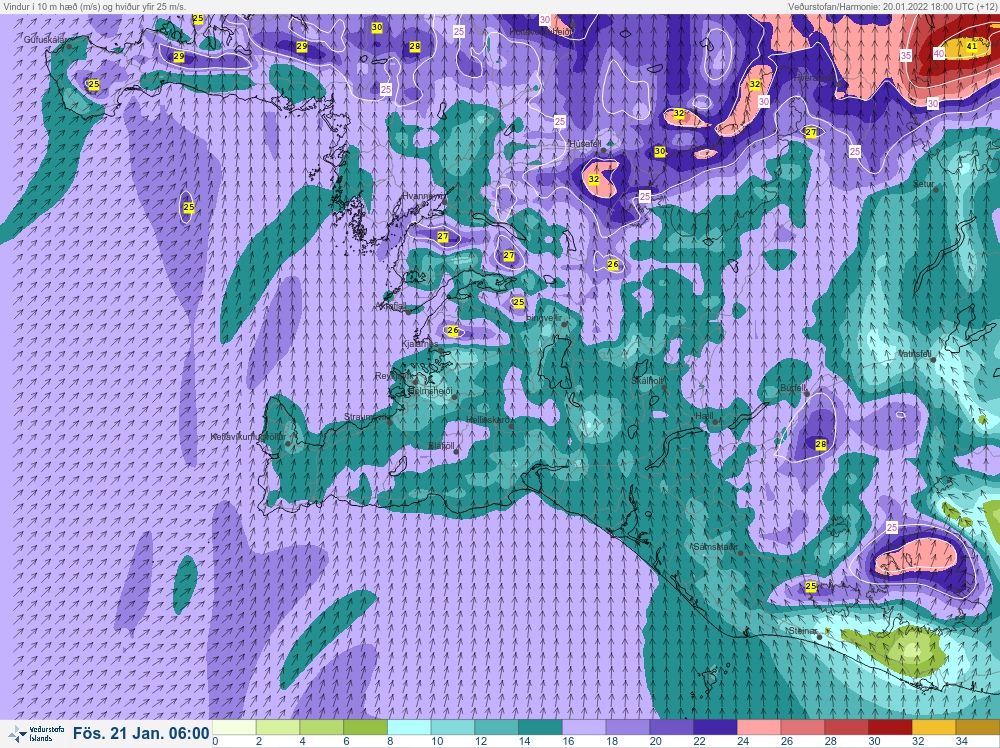Click the 25 gust marker near Gufuskálar
The width and height of the screenshot is (1000, 748).
[x=94, y=84]
